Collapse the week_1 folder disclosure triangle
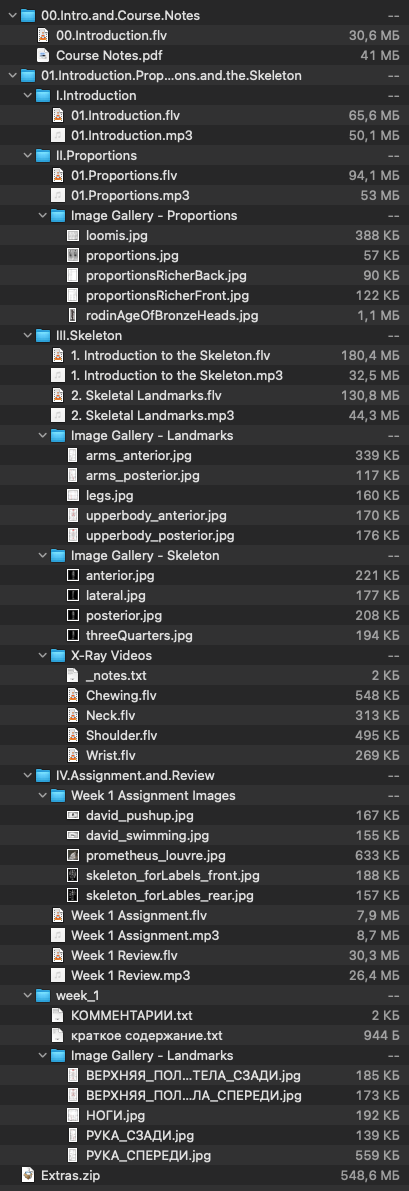This screenshot has width=409, height=1191. [x=27, y=995]
